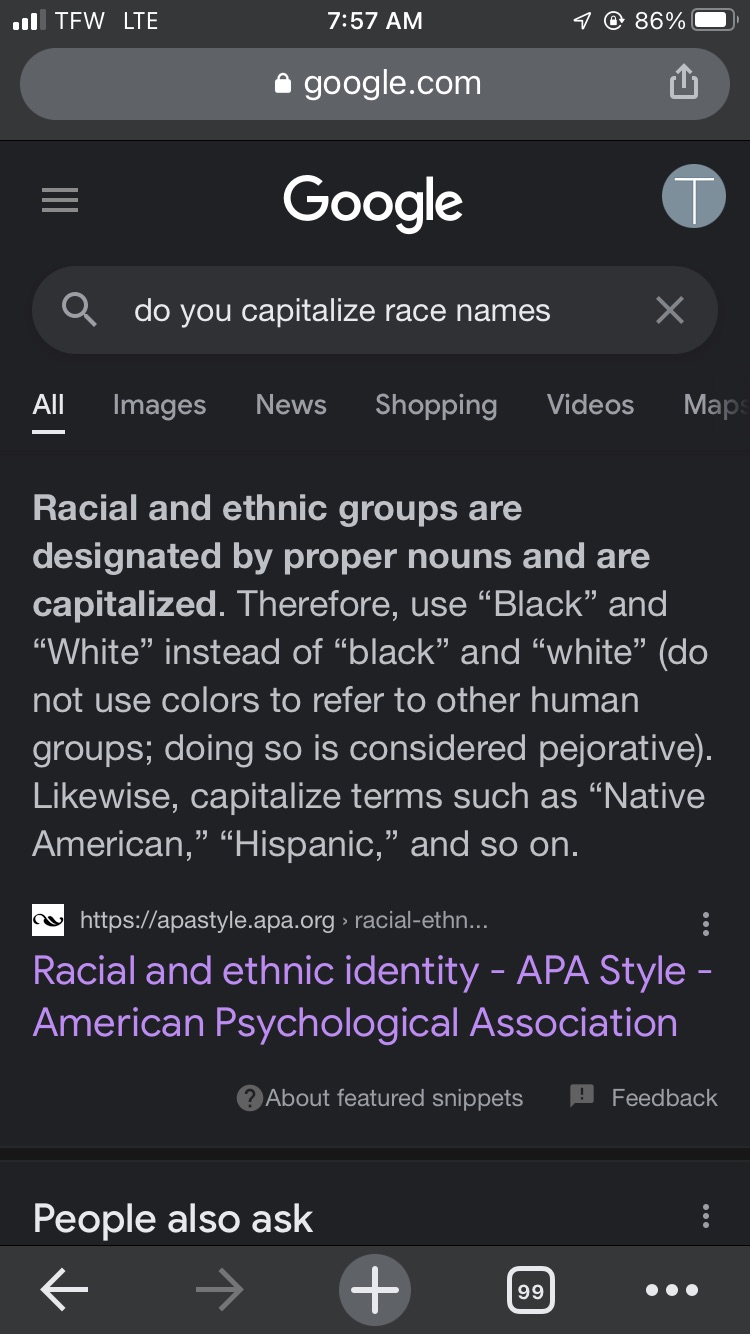Tap the location arrow status icon
750x1334 pixels.
[x=582, y=21]
